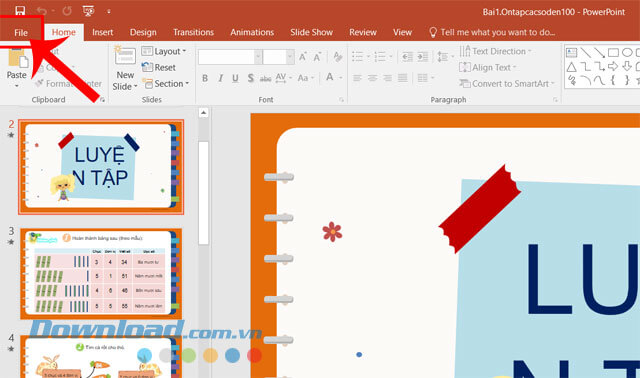Decrease the list level
640x378 pixels.
tap(407, 57)
